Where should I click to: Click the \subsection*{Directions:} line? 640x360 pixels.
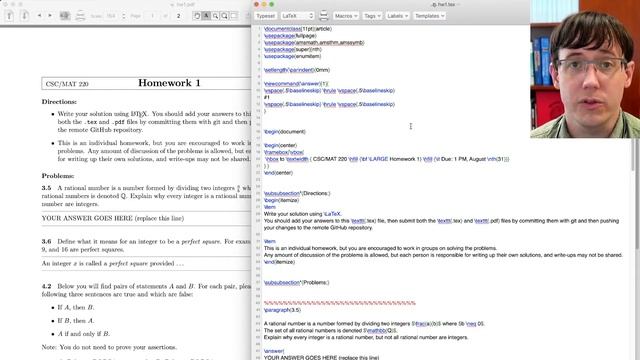tap(297, 193)
